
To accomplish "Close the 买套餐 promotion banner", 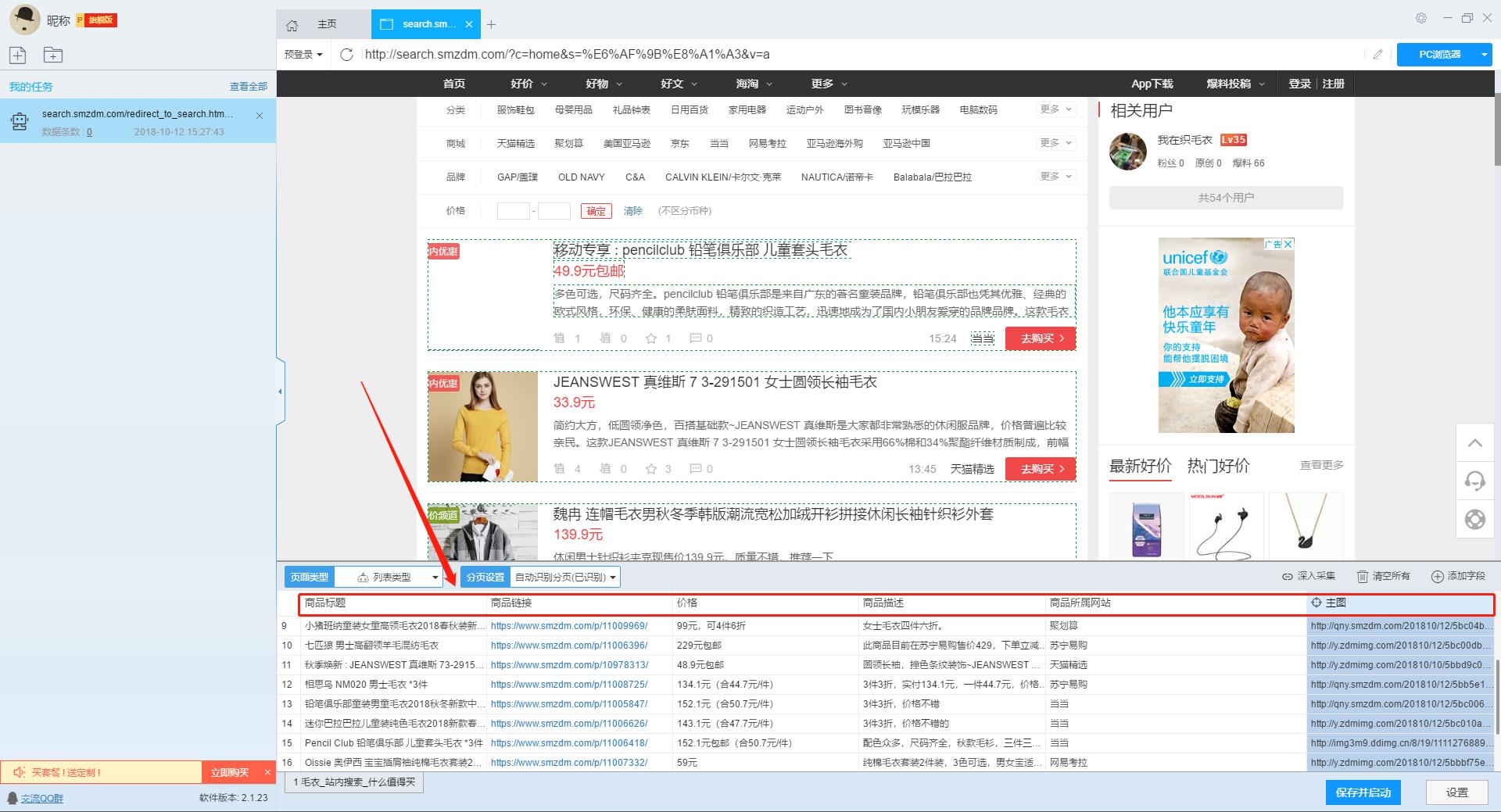I will (267, 772).
